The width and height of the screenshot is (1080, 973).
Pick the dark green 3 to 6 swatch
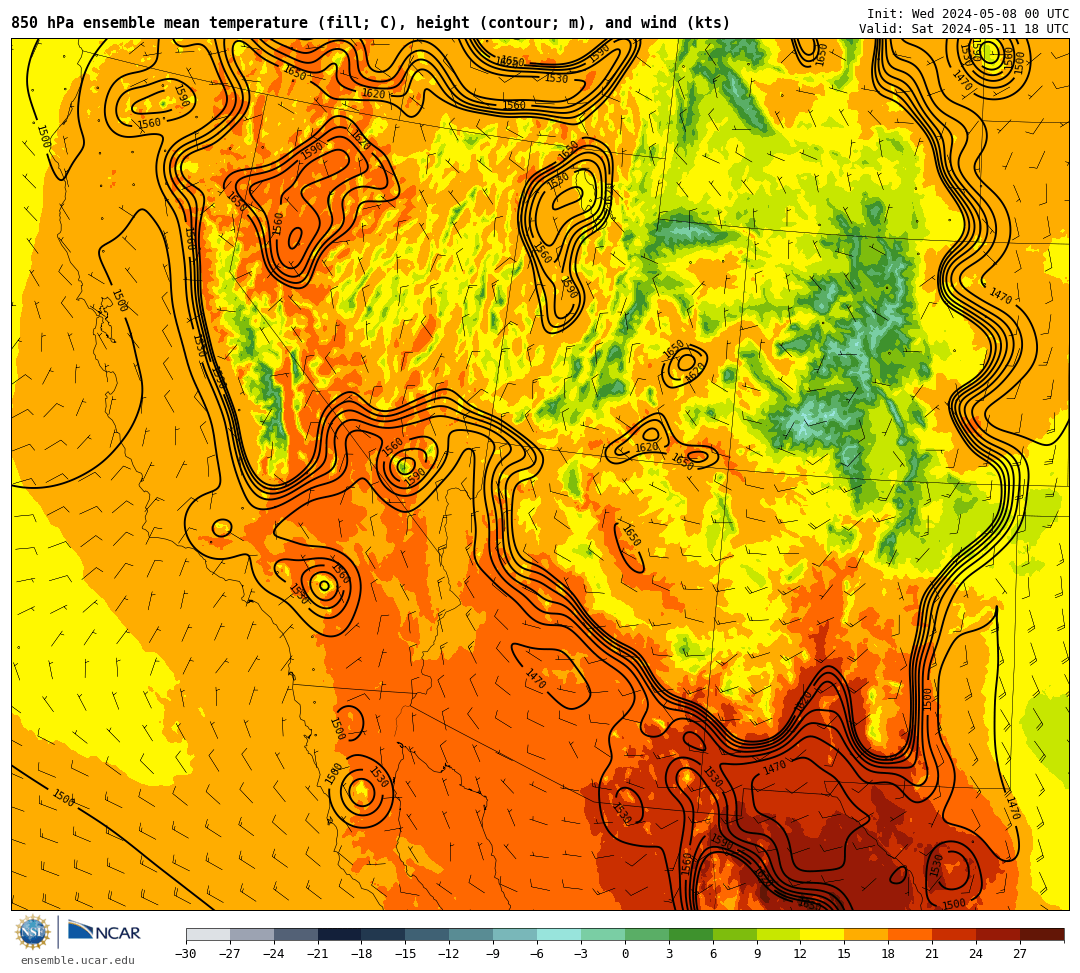click(x=691, y=934)
